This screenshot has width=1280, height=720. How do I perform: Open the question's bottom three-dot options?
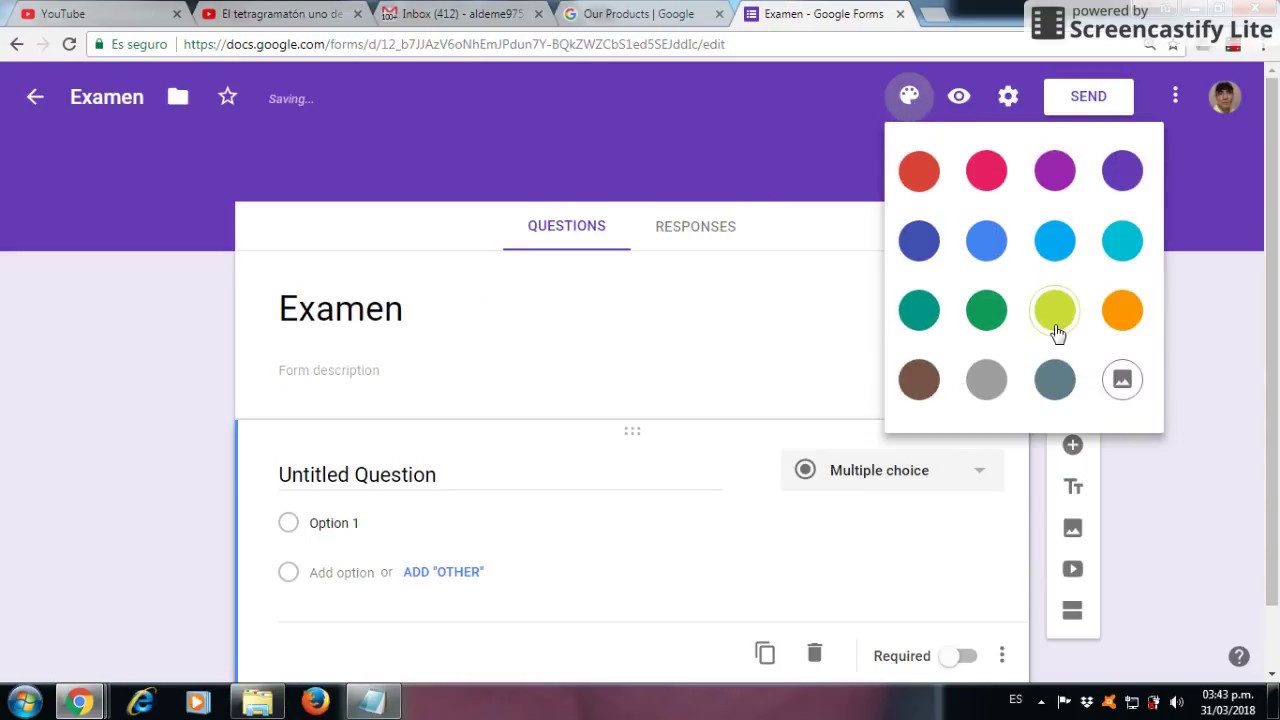pos(1001,655)
